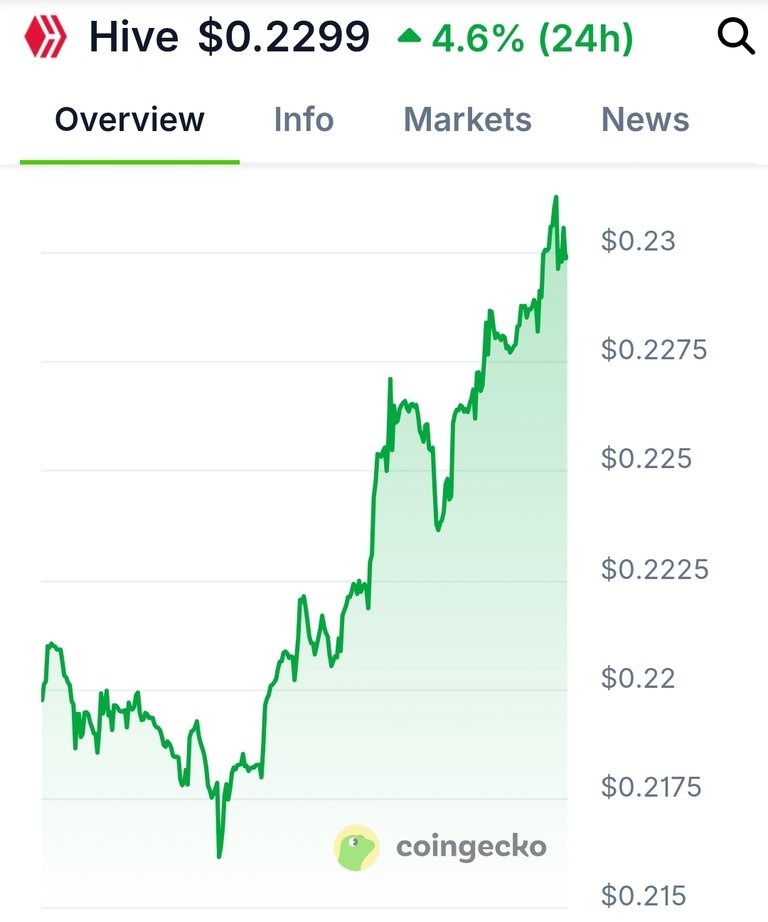Tap the red Hive logo icon

point(45,36)
